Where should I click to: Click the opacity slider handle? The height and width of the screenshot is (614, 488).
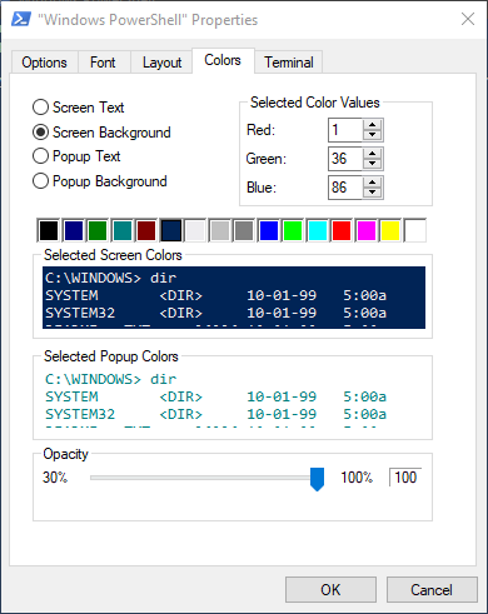pyautogui.click(x=317, y=479)
